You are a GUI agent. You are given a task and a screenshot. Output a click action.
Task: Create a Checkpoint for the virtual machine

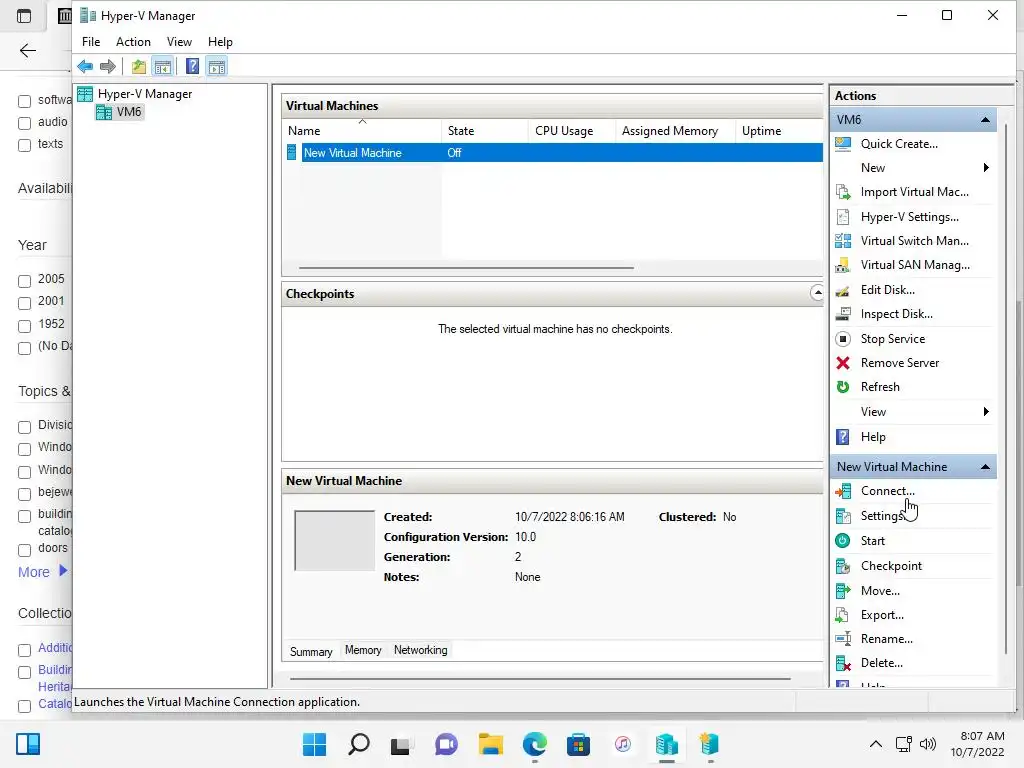pyautogui.click(x=891, y=566)
